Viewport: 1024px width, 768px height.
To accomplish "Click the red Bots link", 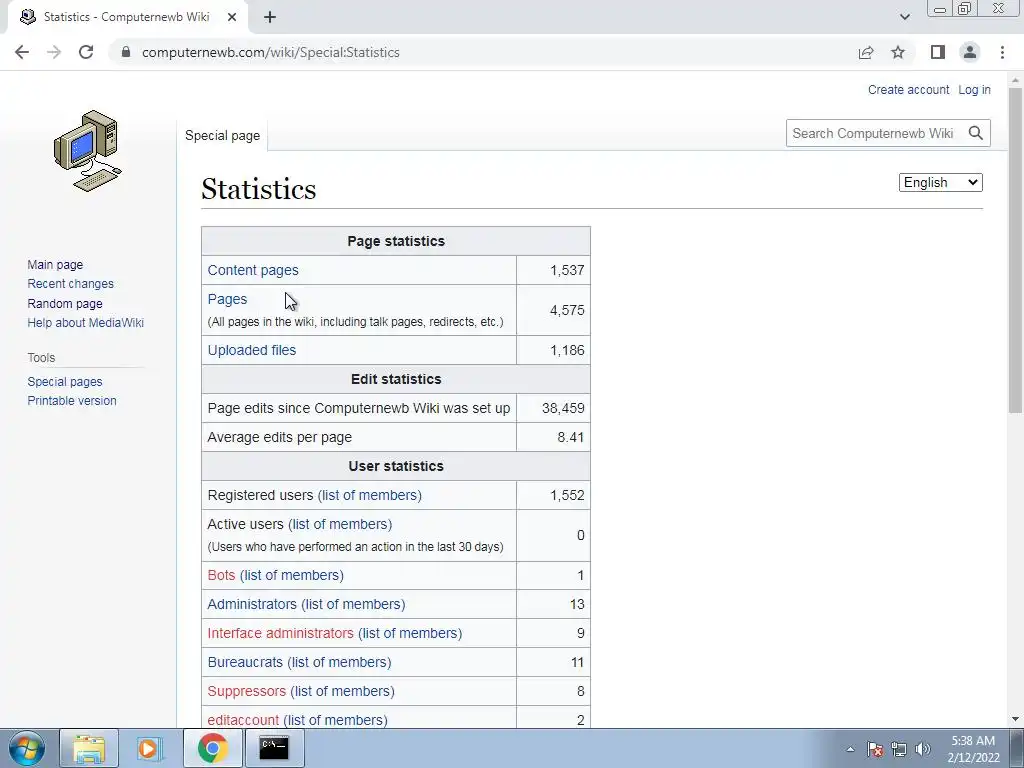I will point(221,575).
